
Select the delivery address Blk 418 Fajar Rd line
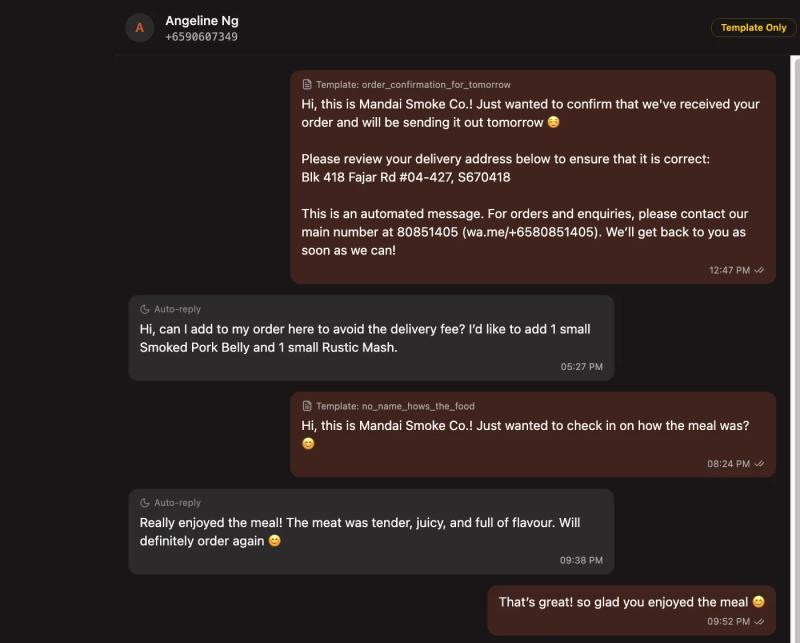[406, 177]
